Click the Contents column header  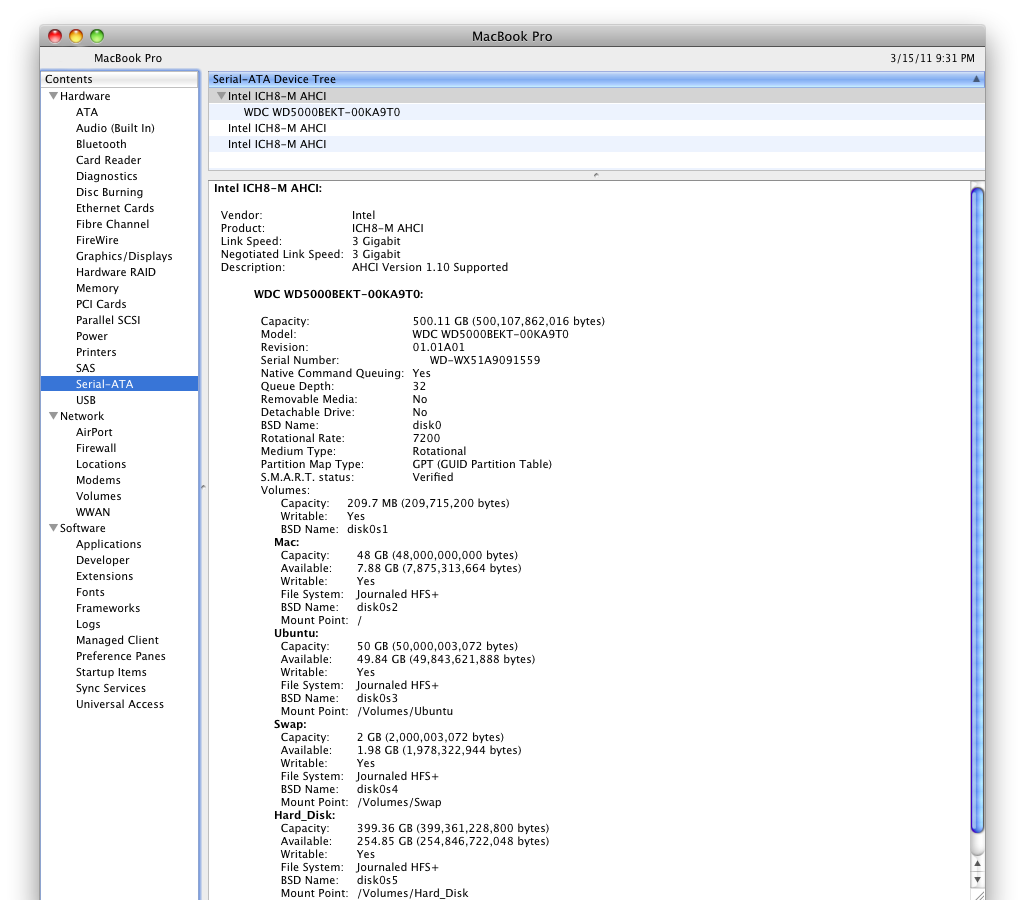tap(119, 79)
